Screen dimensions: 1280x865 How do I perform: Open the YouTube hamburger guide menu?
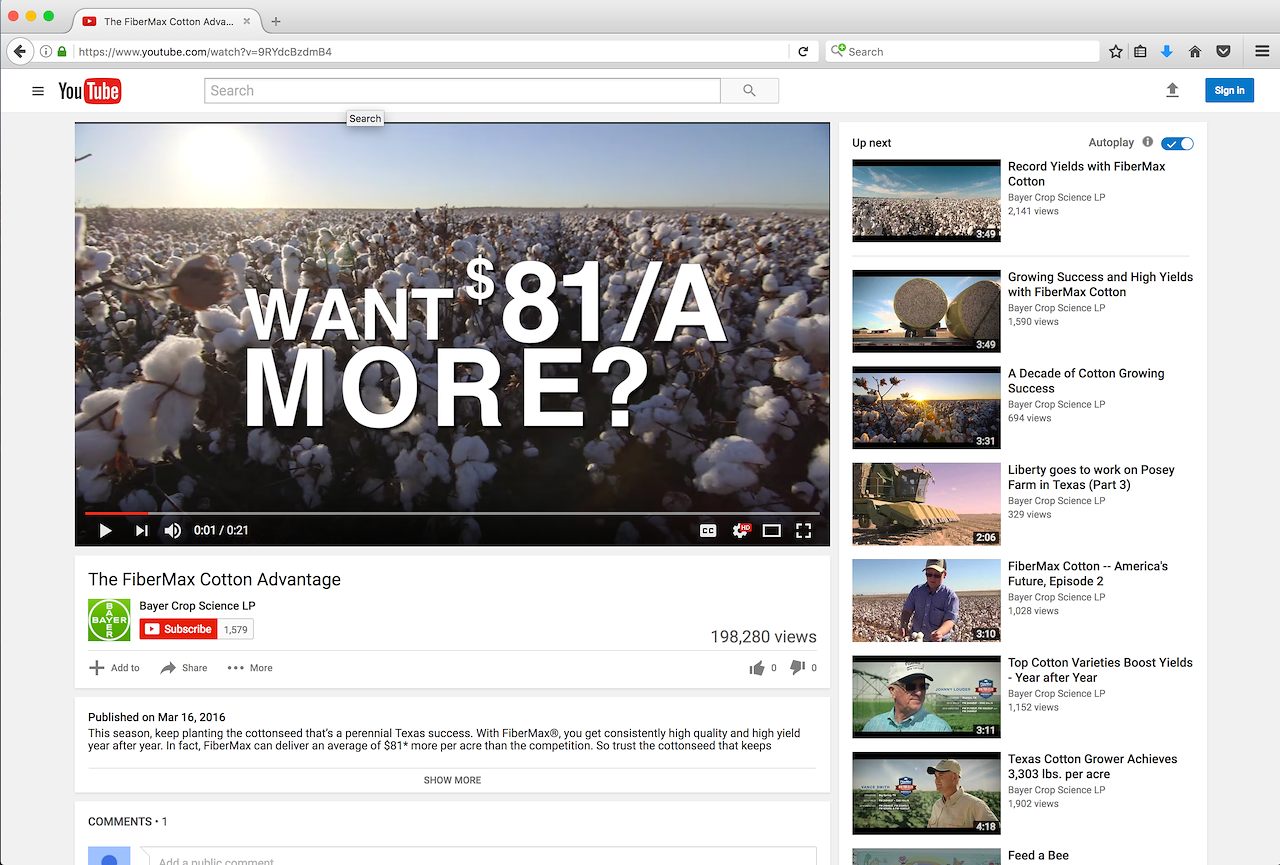(x=38, y=91)
